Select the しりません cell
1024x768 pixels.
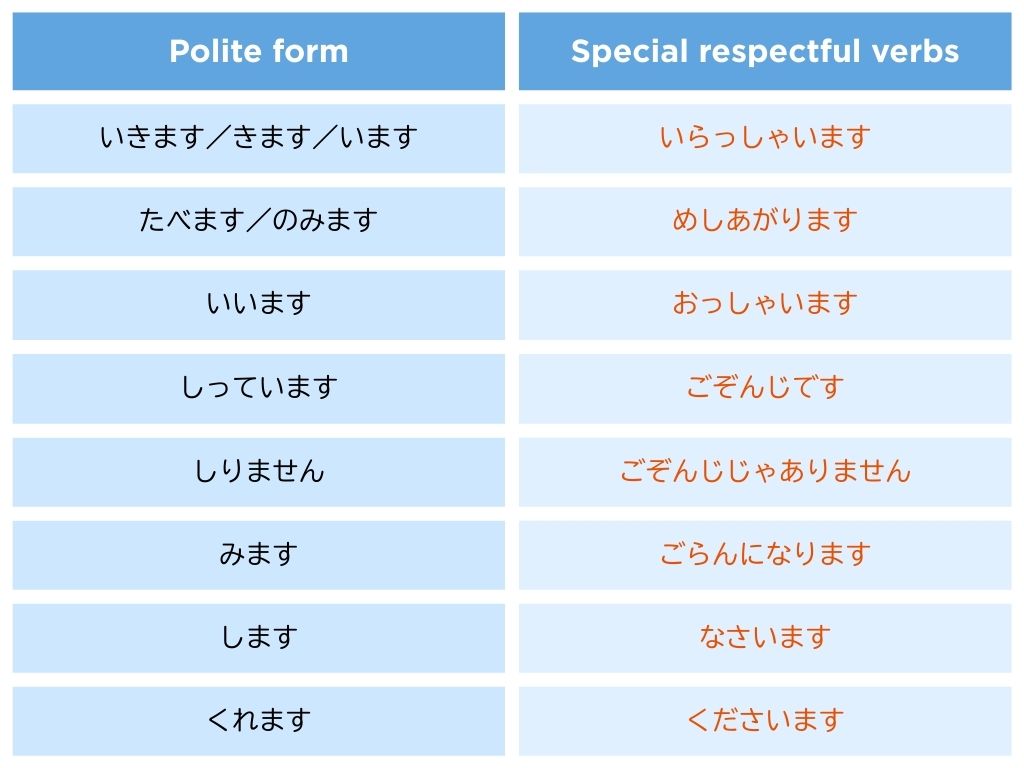pyautogui.click(x=259, y=470)
